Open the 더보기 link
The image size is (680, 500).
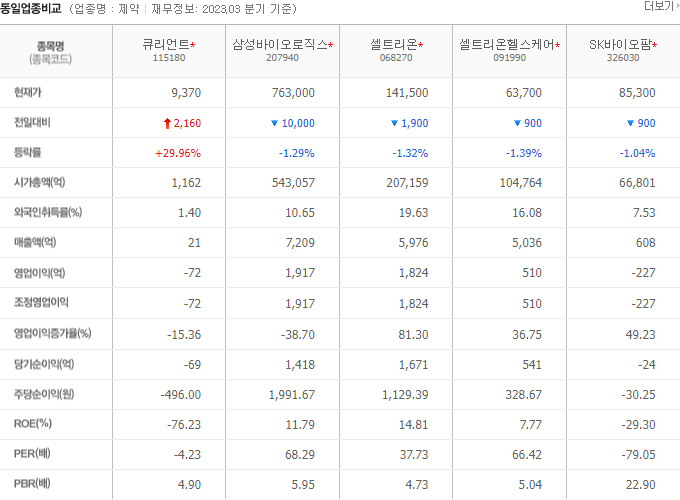(x=661, y=6)
